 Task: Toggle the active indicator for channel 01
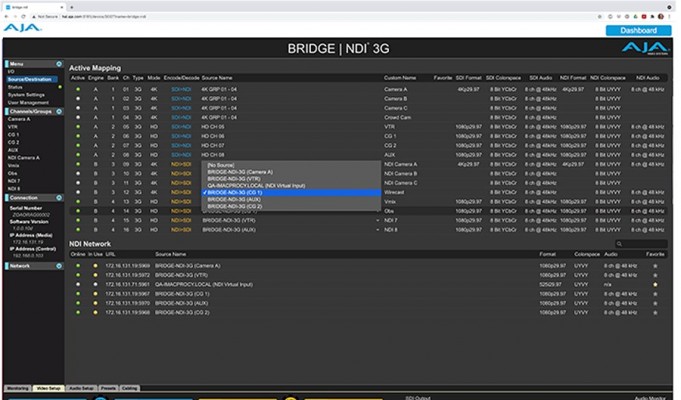(x=78, y=89)
